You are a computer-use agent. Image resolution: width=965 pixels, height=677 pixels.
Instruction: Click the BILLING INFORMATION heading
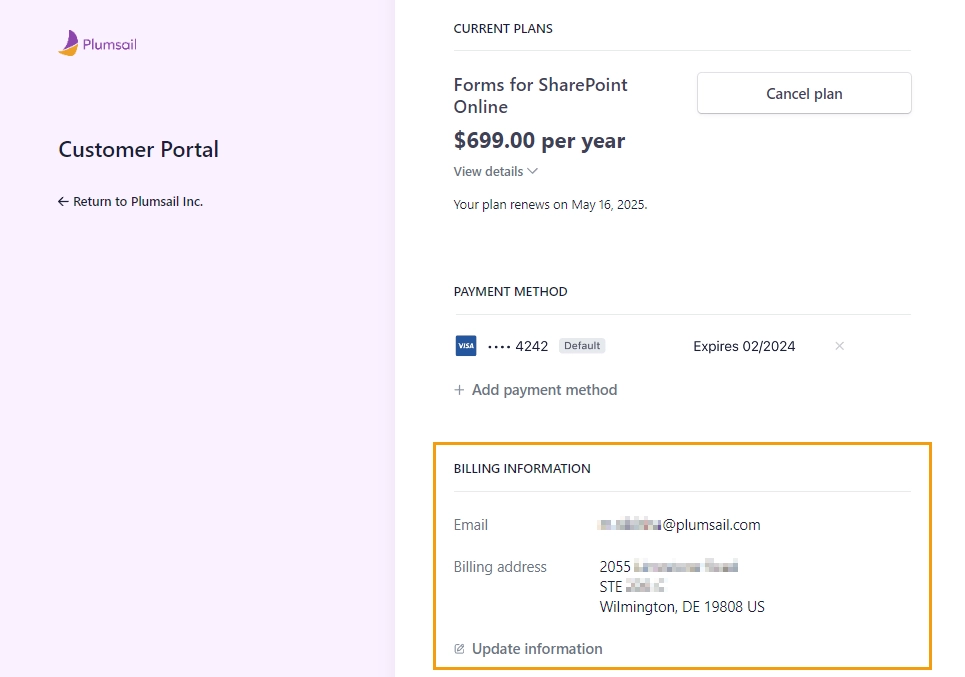point(522,469)
